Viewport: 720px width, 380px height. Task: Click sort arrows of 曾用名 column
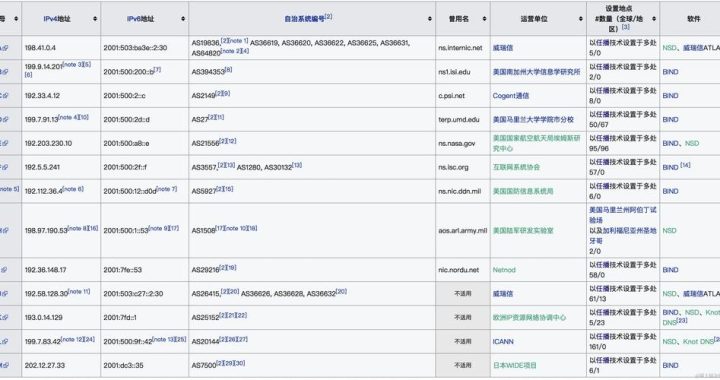[484, 19]
